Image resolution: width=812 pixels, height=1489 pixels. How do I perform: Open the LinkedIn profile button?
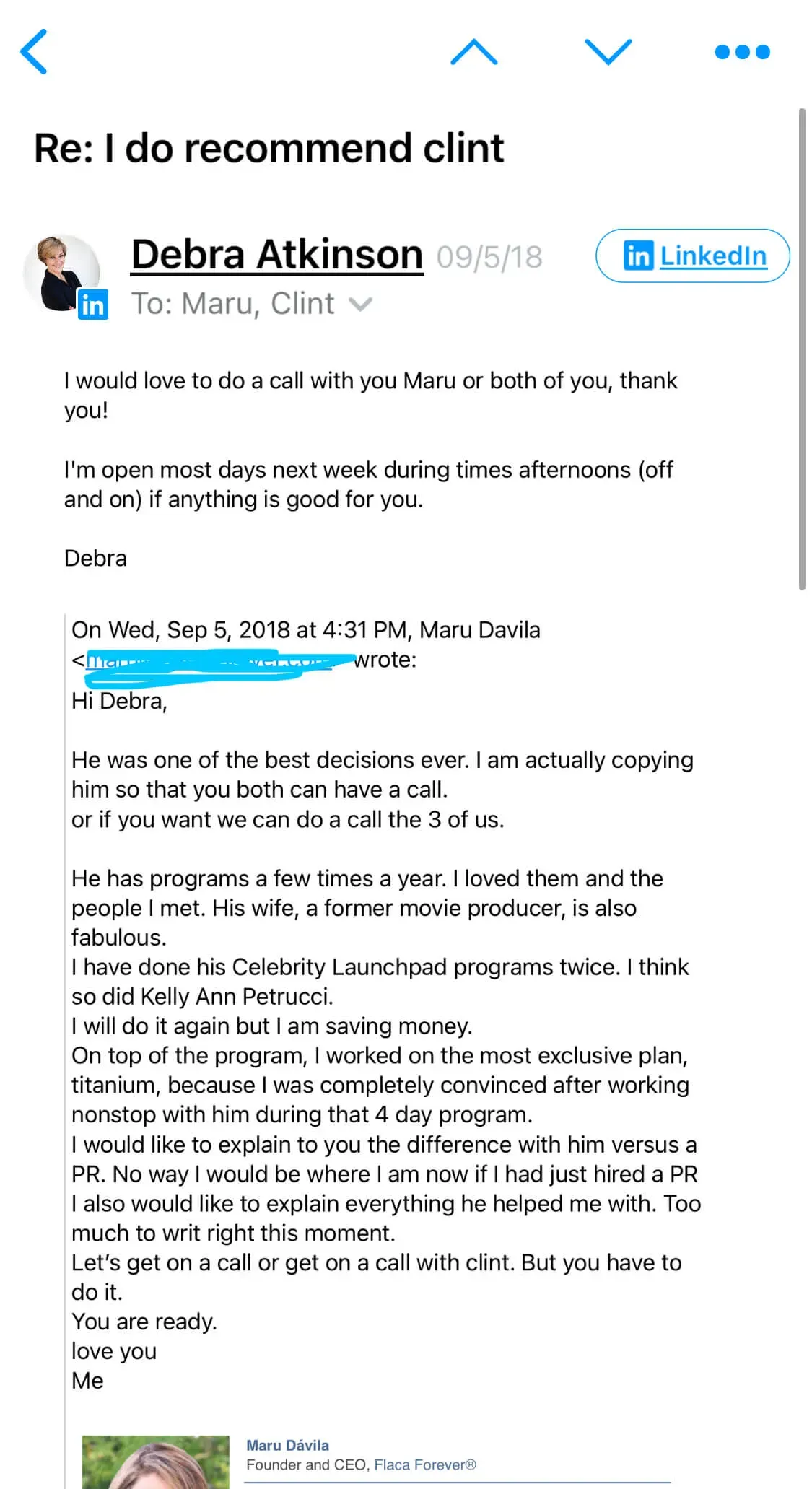tap(693, 256)
